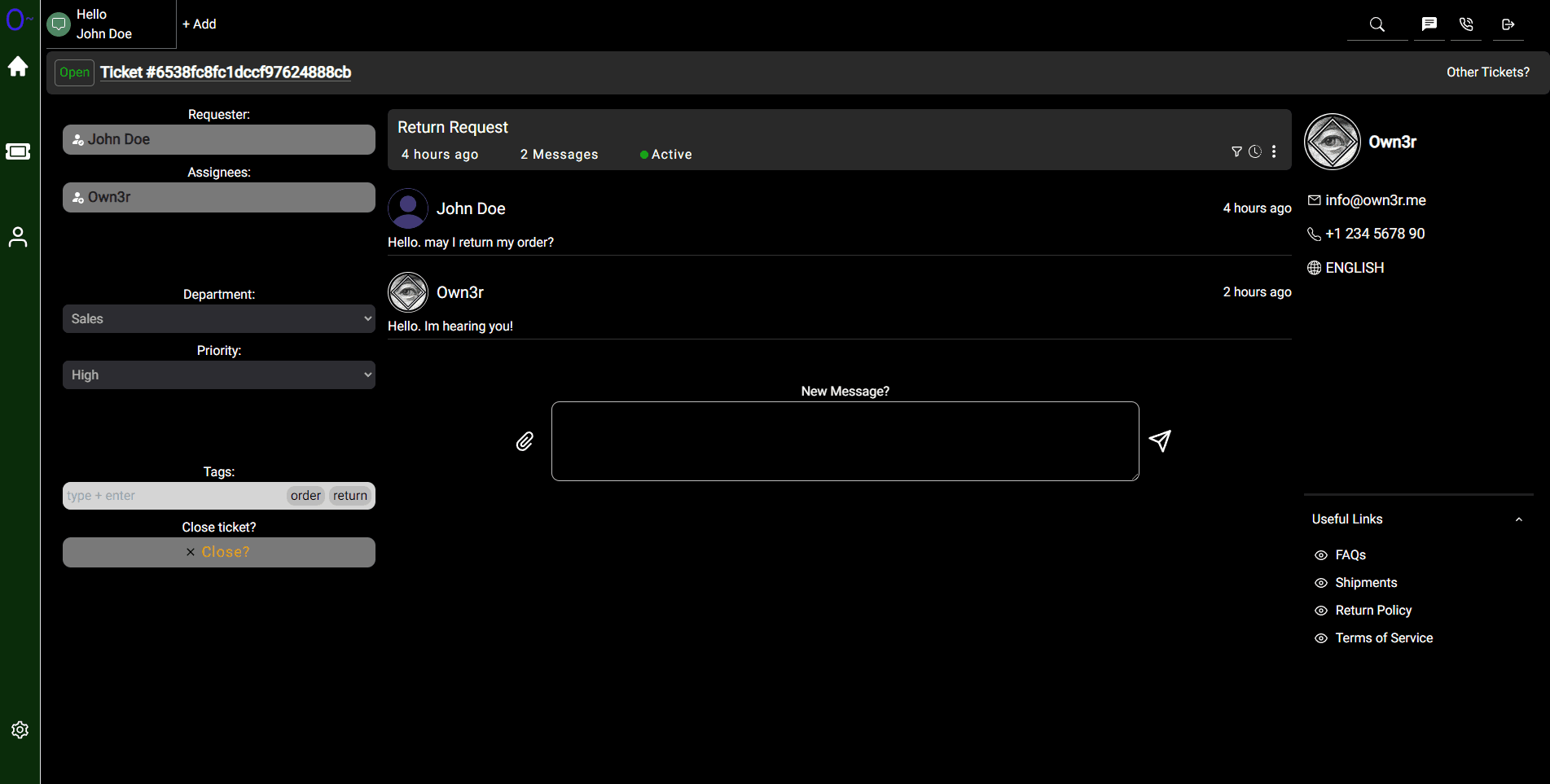Open the Priority dropdown set to High

click(x=218, y=374)
